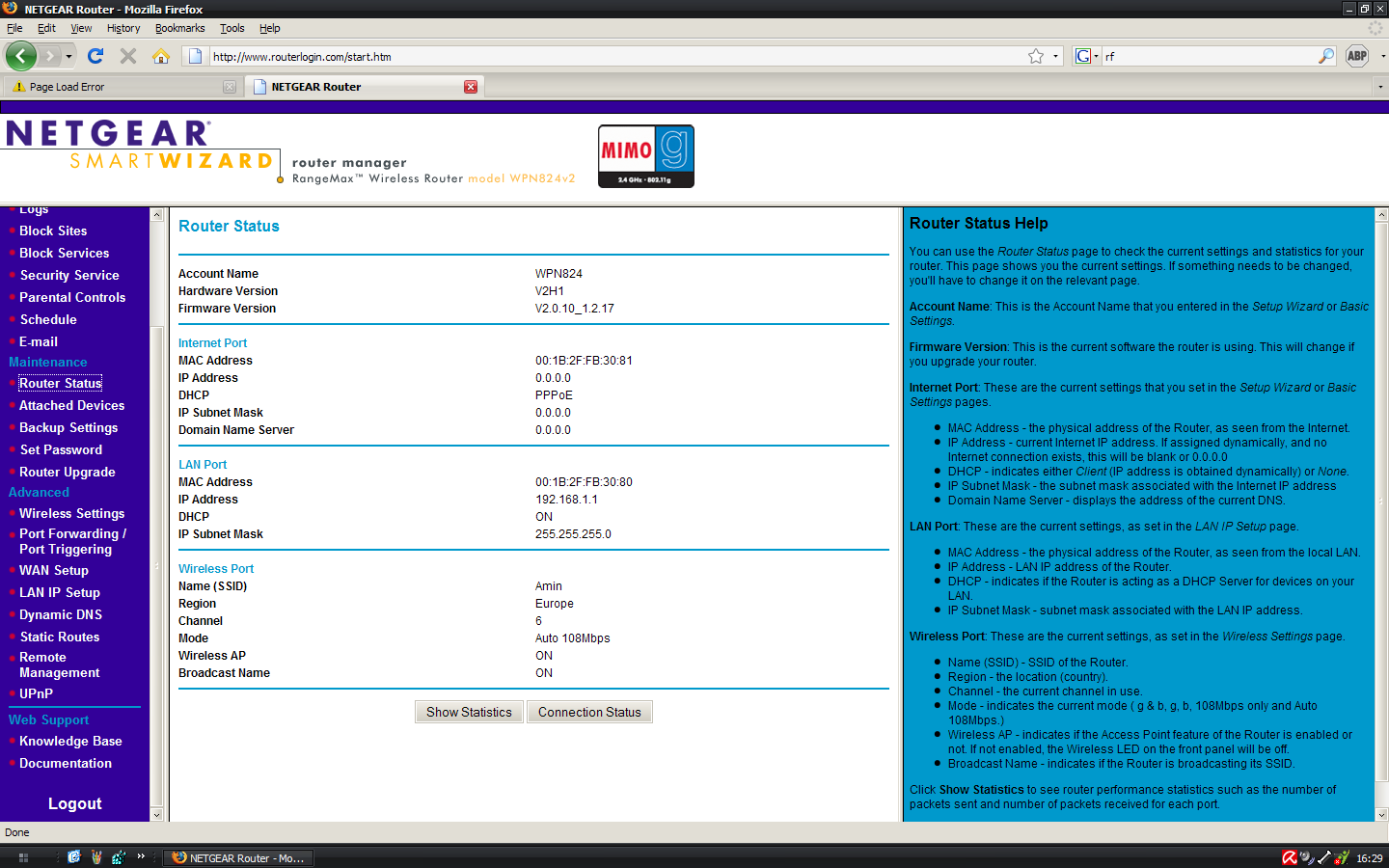Open the list all tabs dropdown

tap(1380, 87)
